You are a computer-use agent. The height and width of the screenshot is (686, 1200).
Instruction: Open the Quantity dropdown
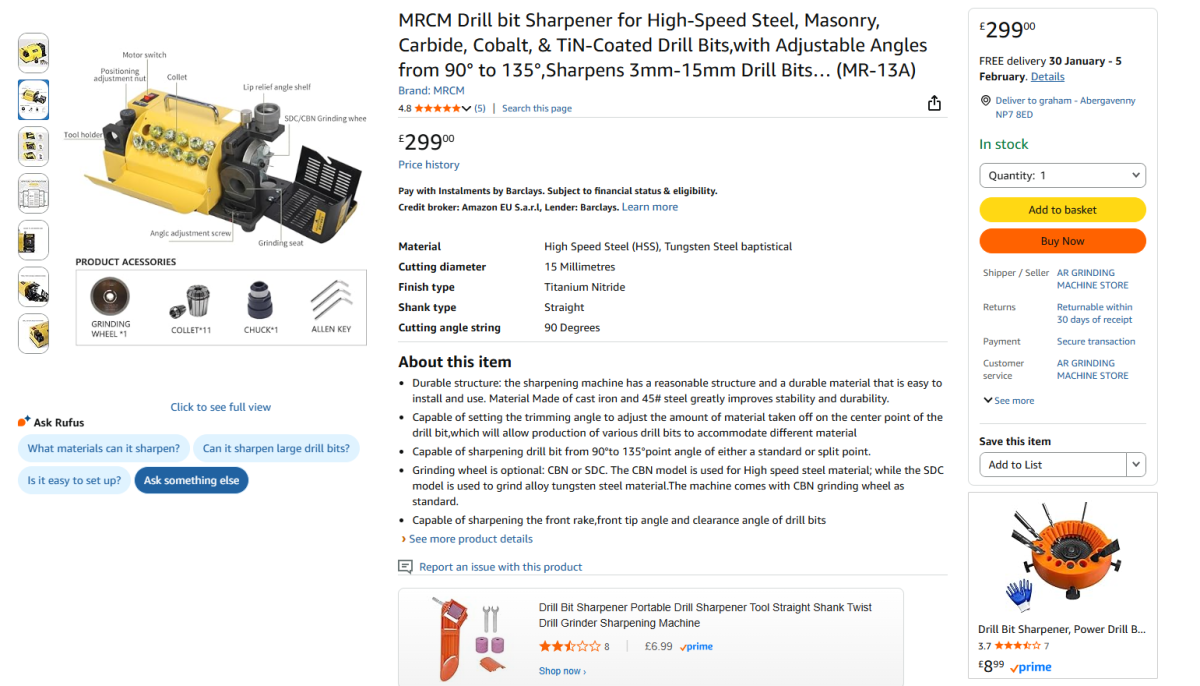[1062, 175]
